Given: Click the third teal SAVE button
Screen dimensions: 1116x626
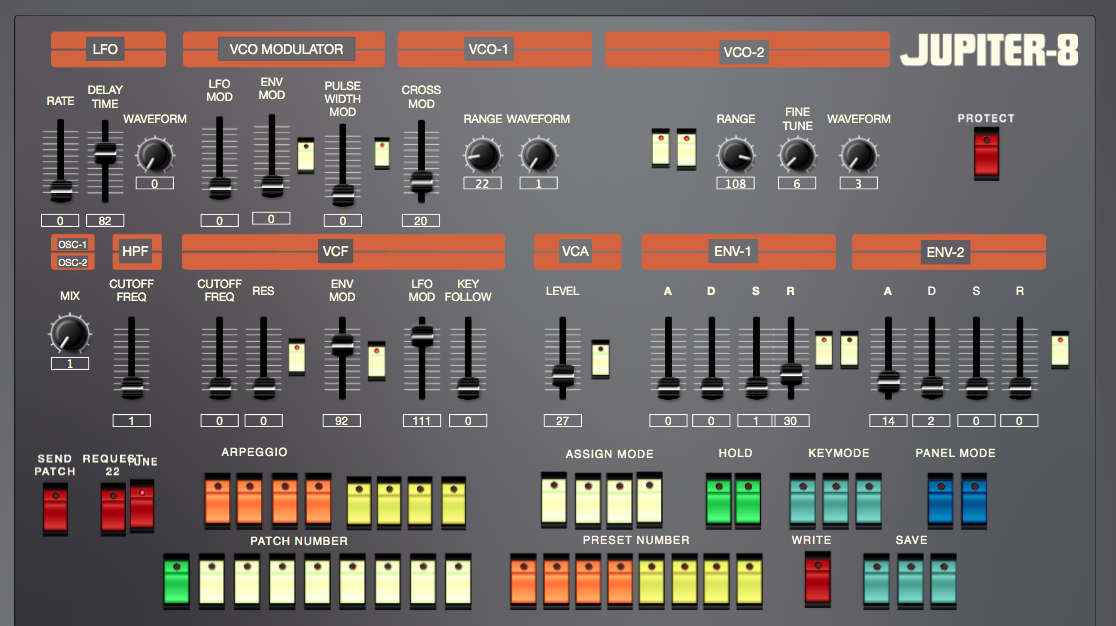Looking at the screenshot, I should tap(944, 581).
